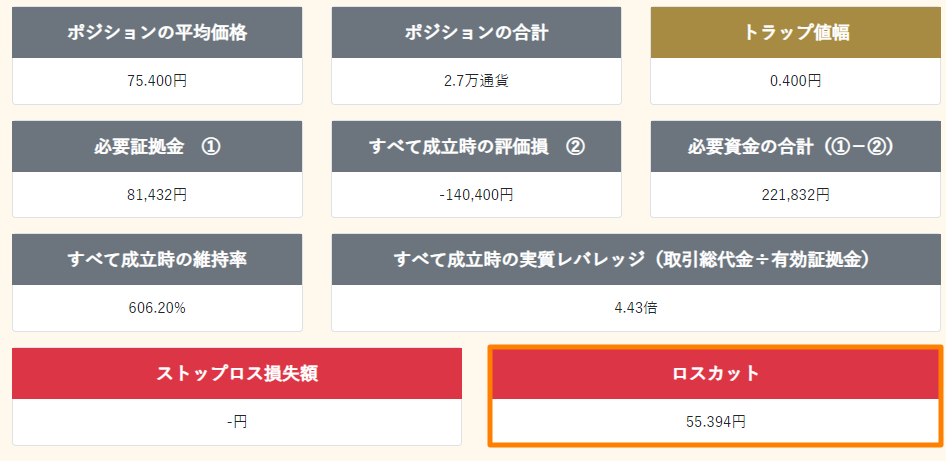Click the すべて成立時の維持率 header
The image size is (946, 461).
pyautogui.click(x=157, y=259)
